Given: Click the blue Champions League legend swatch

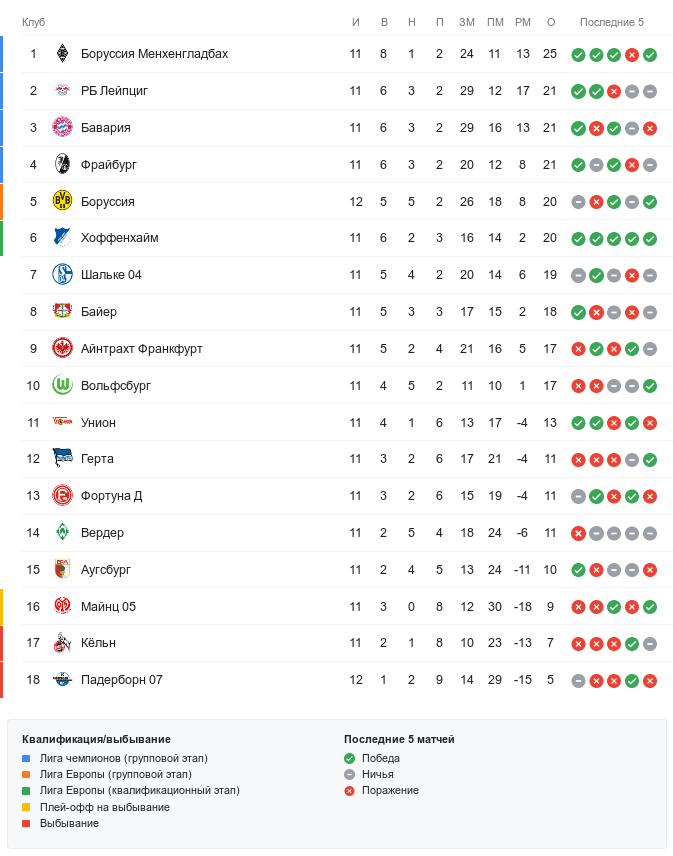Looking at the screenshot, I should point(26,759).
